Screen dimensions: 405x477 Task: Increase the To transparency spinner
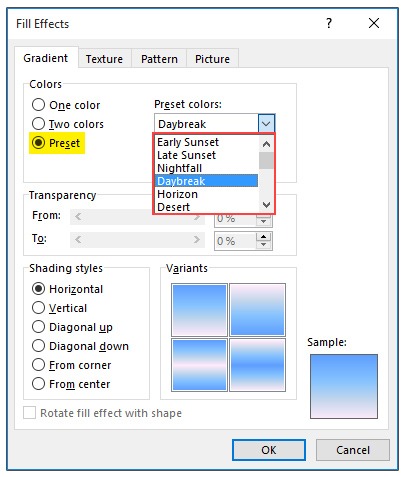click(x=264, y=237)
